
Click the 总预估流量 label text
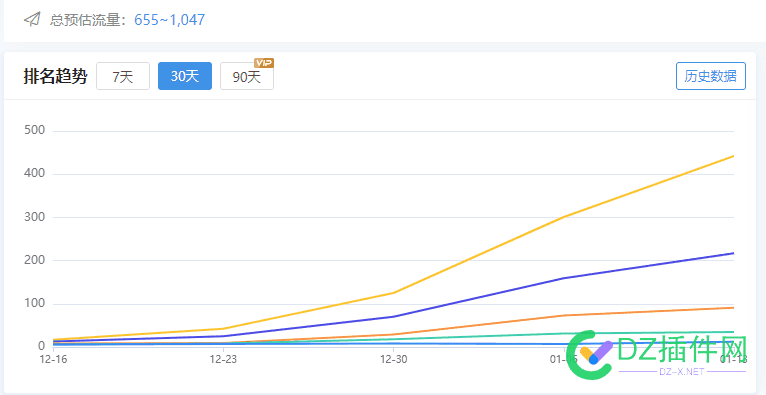click(x=88, y=20)
